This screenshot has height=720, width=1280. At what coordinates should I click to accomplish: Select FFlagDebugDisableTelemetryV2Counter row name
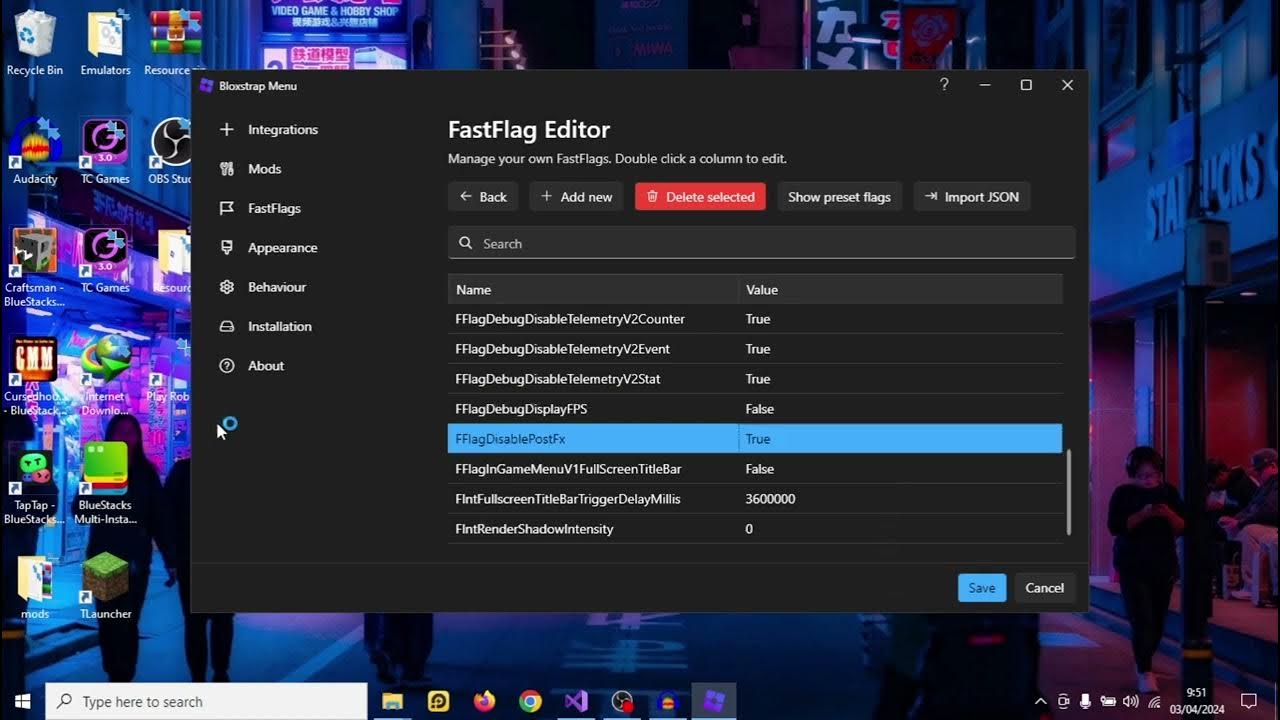pos(570,319)
